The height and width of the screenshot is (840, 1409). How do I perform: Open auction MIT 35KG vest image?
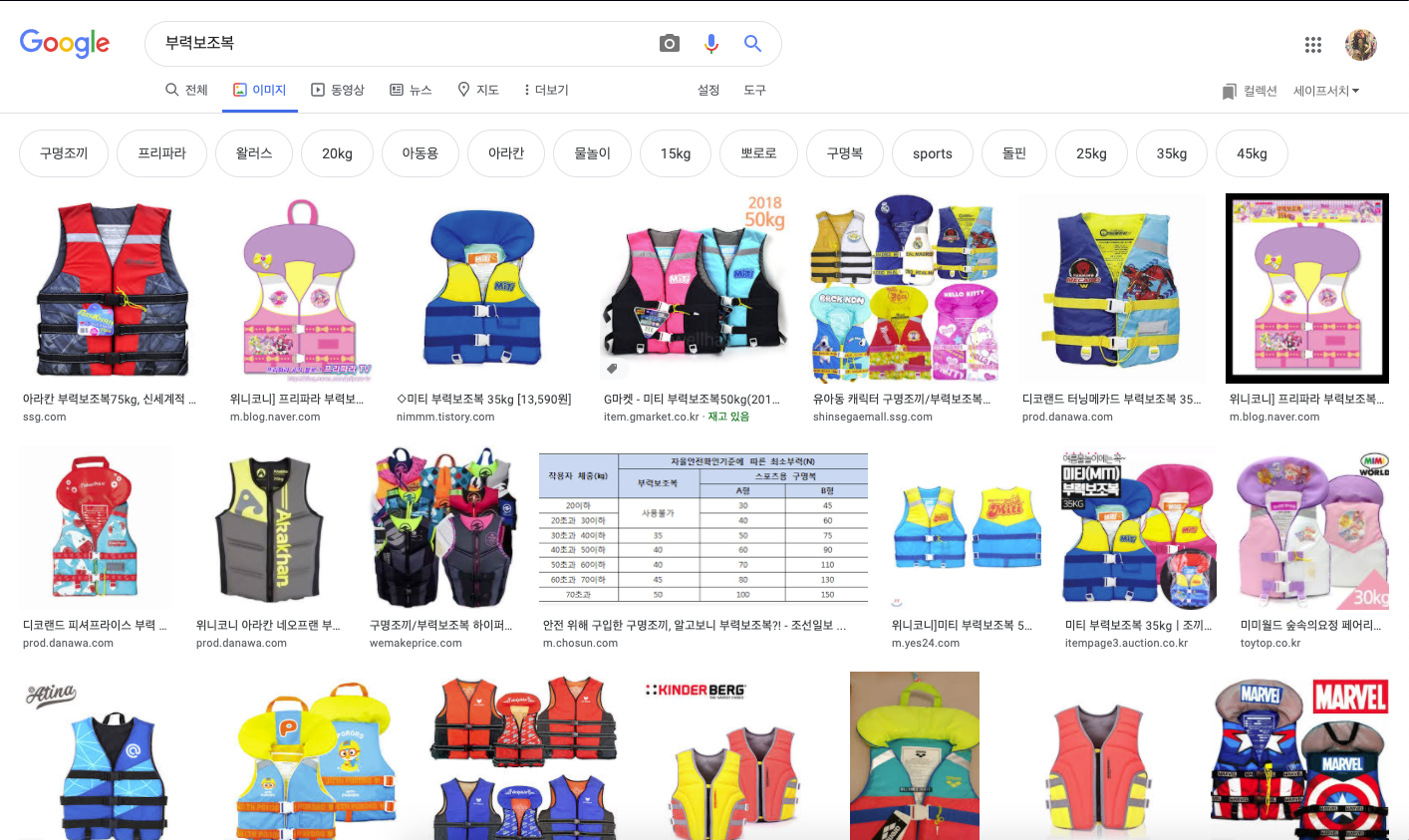(1139, 528)
